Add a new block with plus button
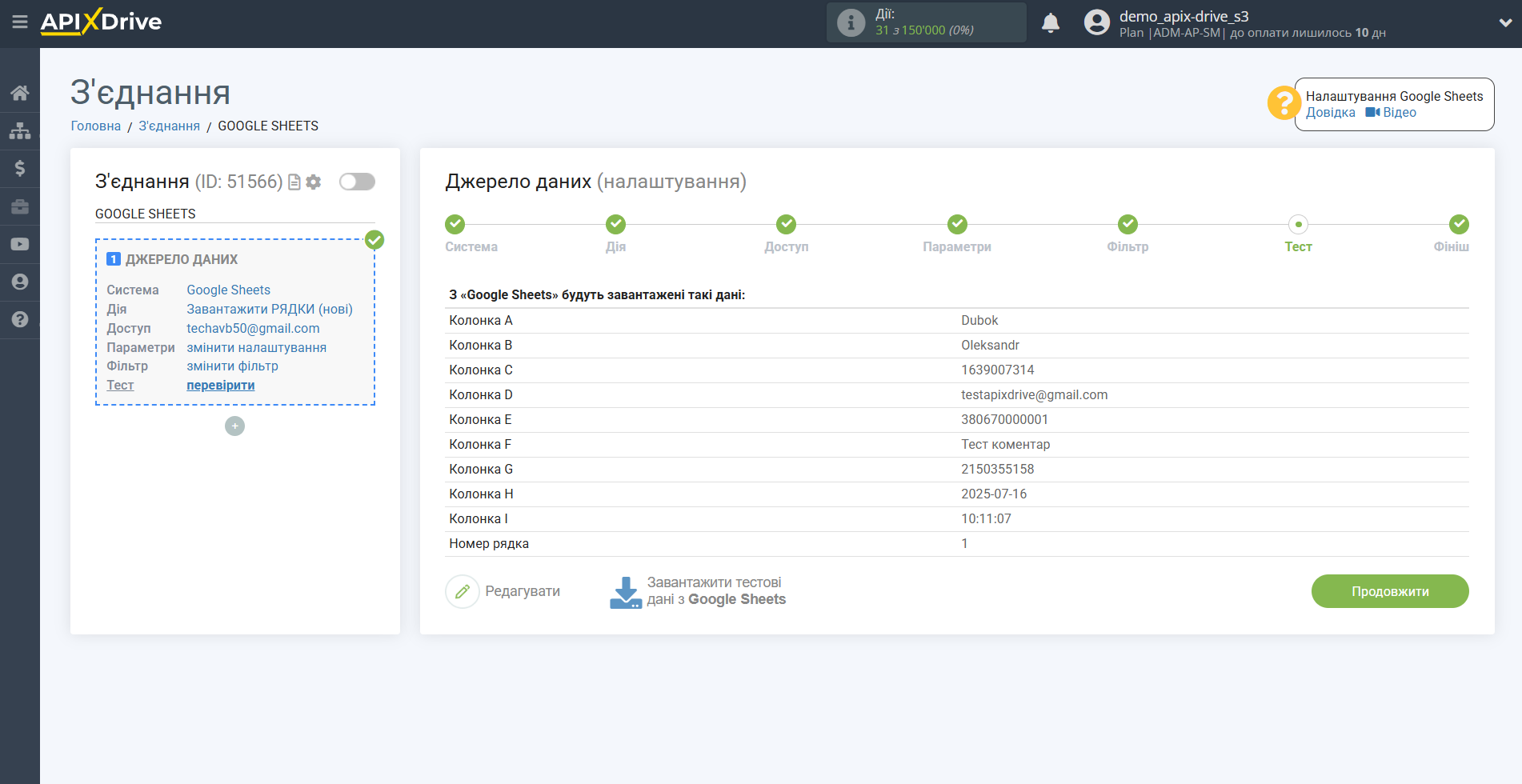 (x=234, y=426)
